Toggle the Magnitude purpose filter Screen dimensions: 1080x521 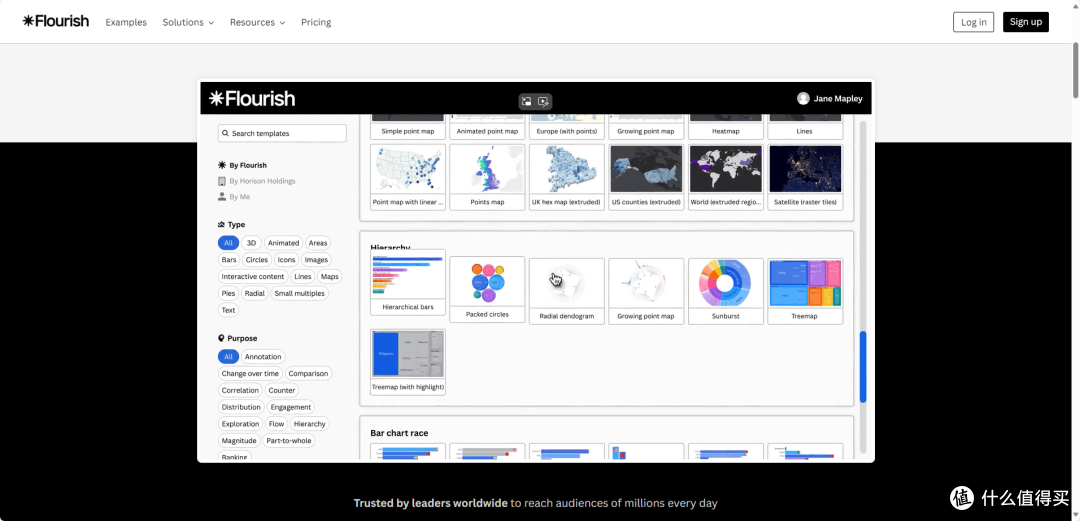239,440
